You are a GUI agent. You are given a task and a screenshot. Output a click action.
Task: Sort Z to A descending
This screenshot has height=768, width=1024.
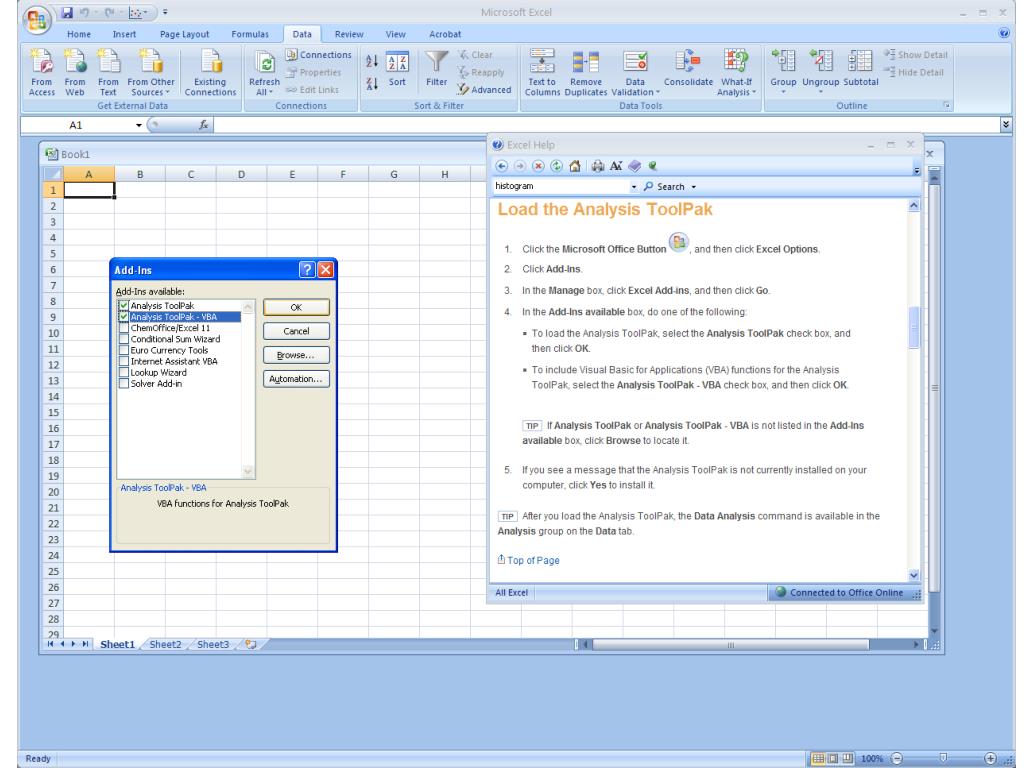tap(372, 84)
